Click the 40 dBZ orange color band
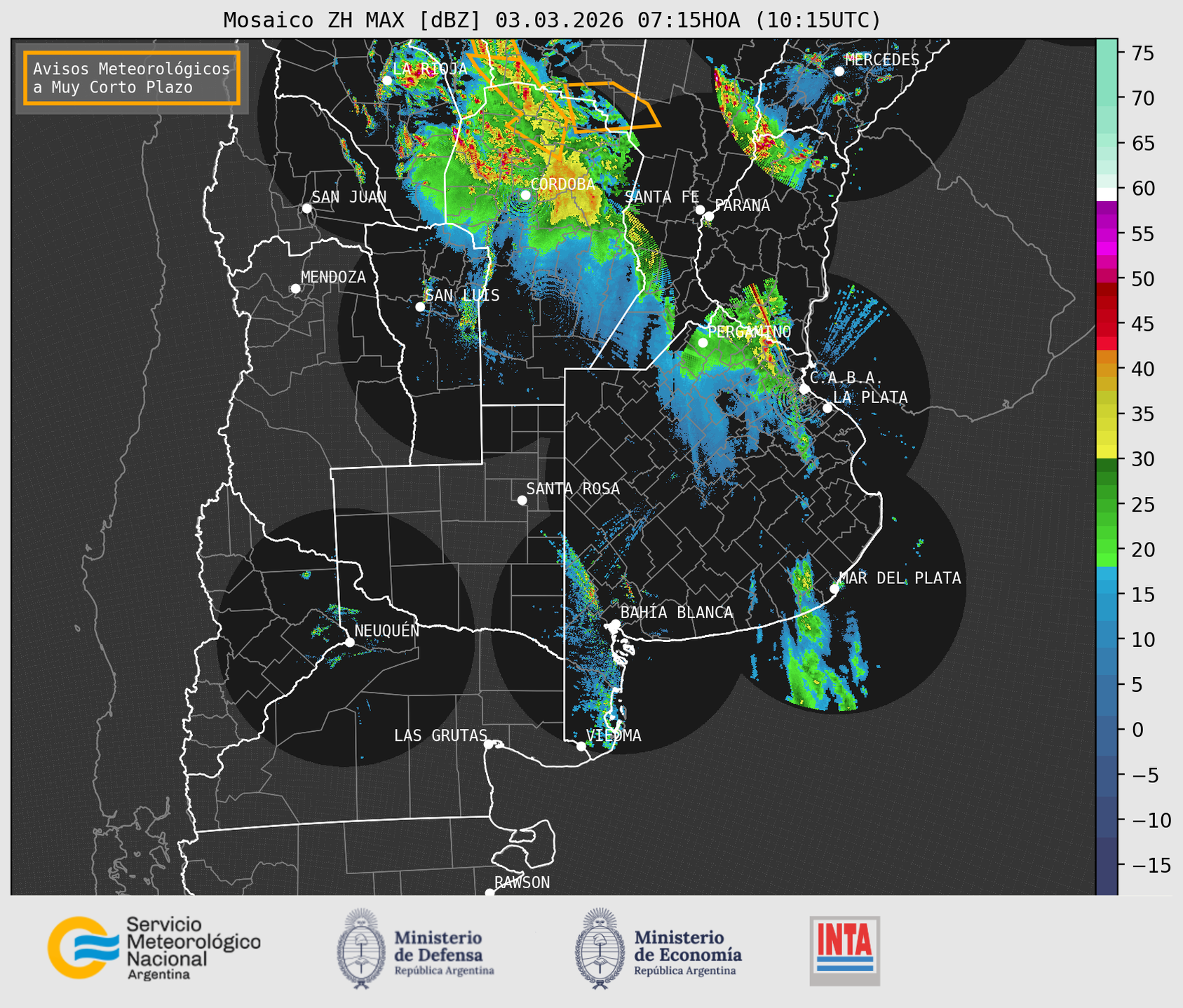Screen dimensions: 1183x1008 1107,370
